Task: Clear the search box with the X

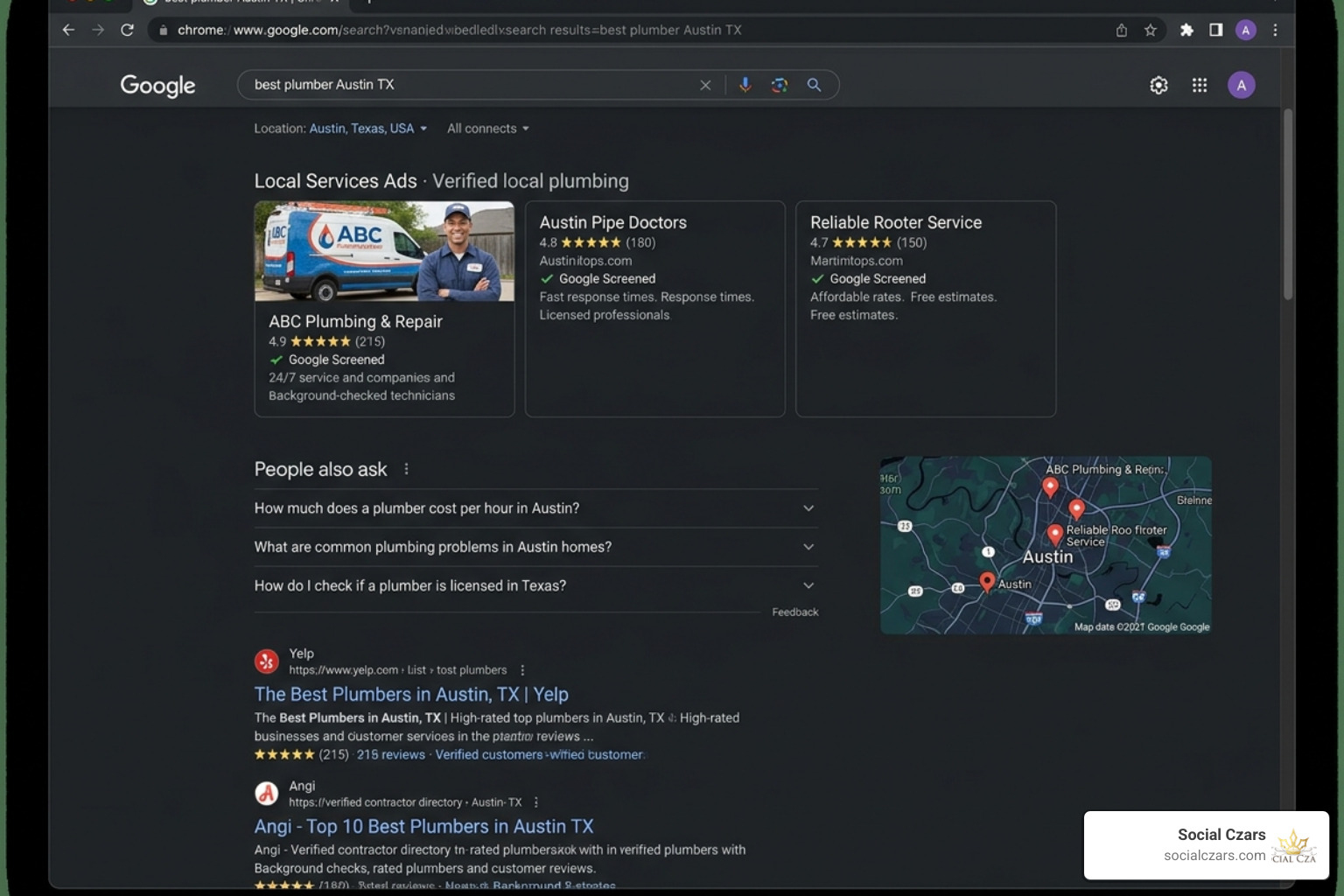Action: 705,85
